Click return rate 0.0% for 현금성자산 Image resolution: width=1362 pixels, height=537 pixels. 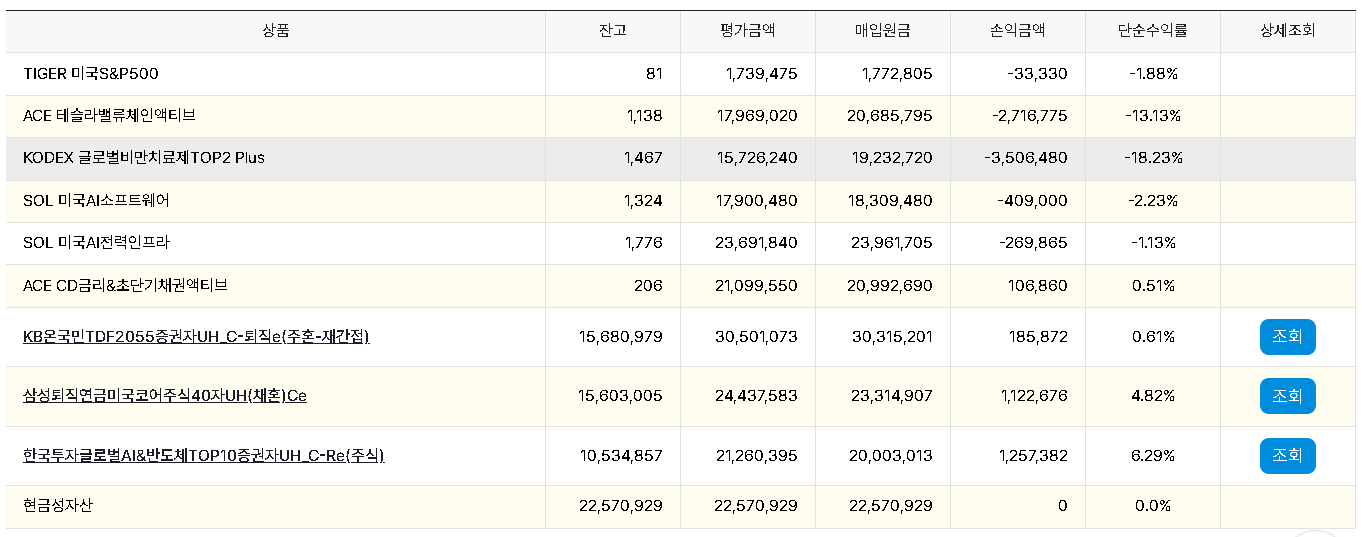point(1153,506)
